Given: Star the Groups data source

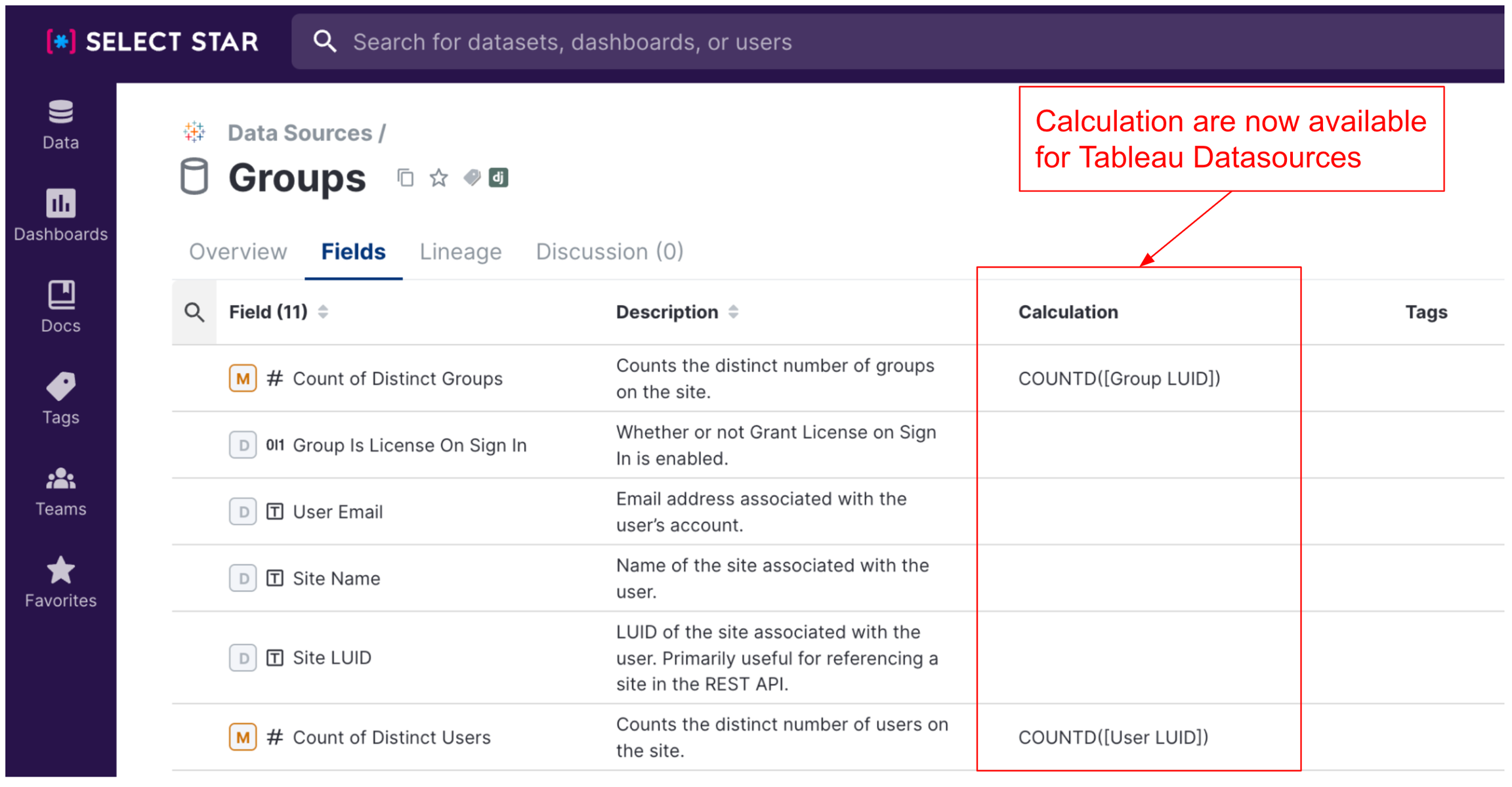Looking at the screenshot, I should 438,178.
